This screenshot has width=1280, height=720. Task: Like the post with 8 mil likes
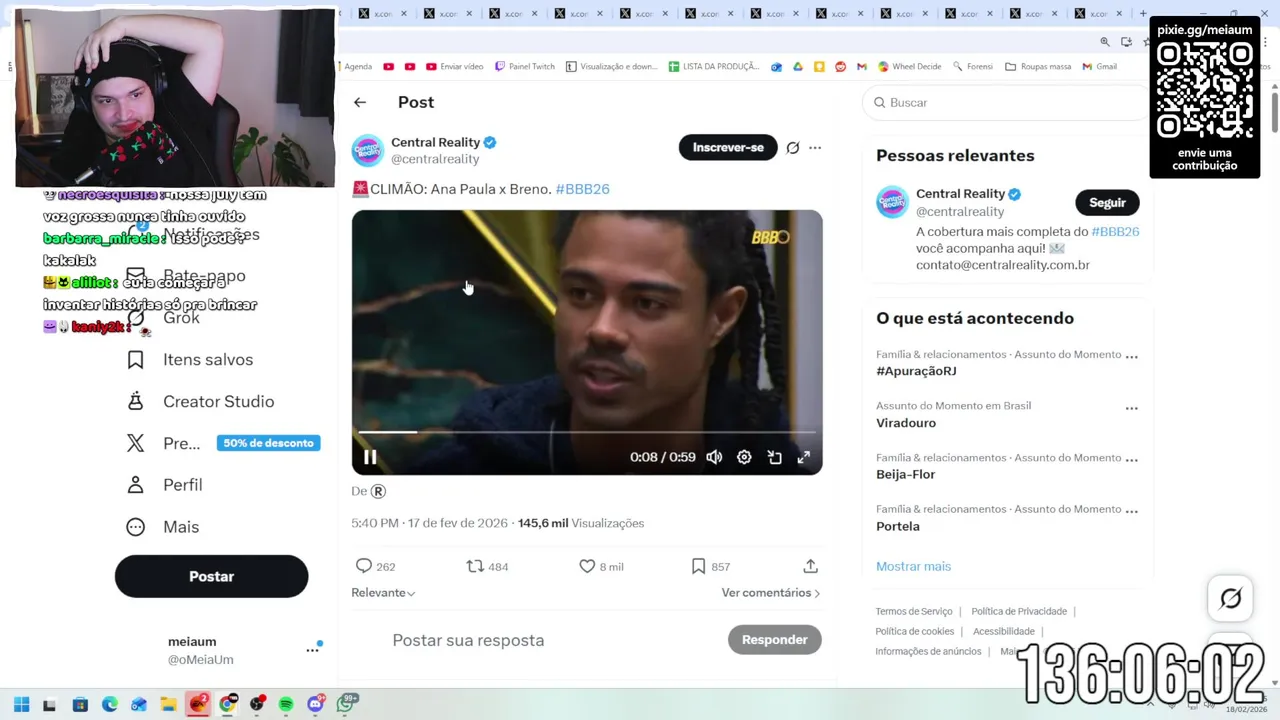[587, 566]
